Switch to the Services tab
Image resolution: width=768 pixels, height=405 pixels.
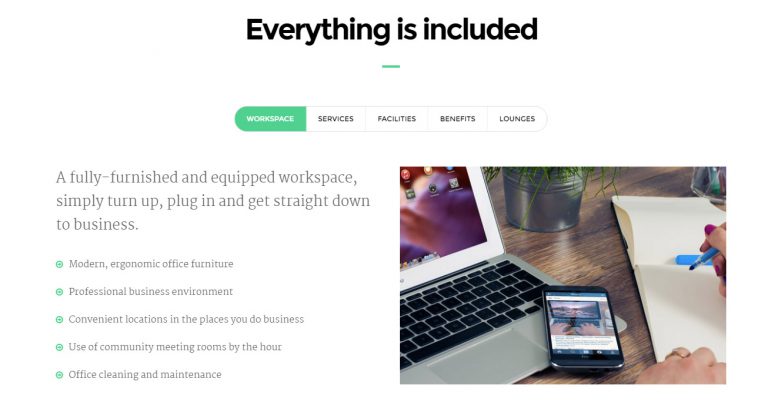pyautogui.click(x=336, y=119)
